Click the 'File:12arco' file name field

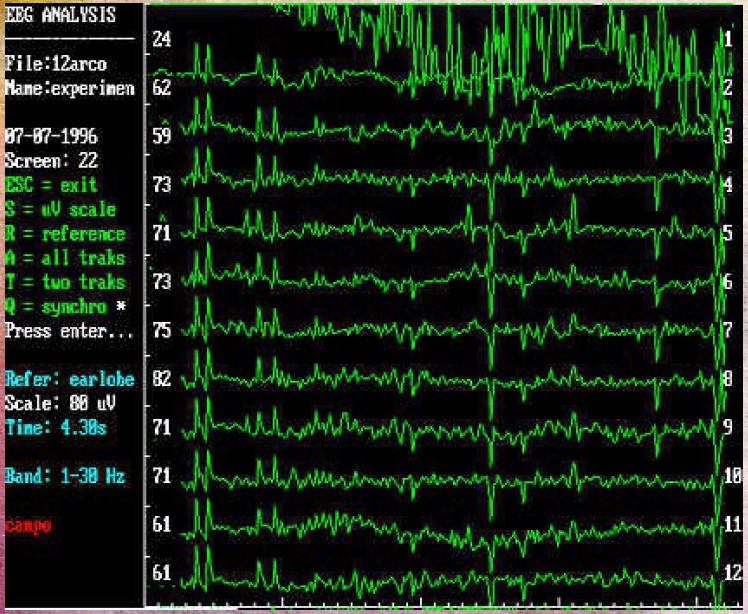55,64
